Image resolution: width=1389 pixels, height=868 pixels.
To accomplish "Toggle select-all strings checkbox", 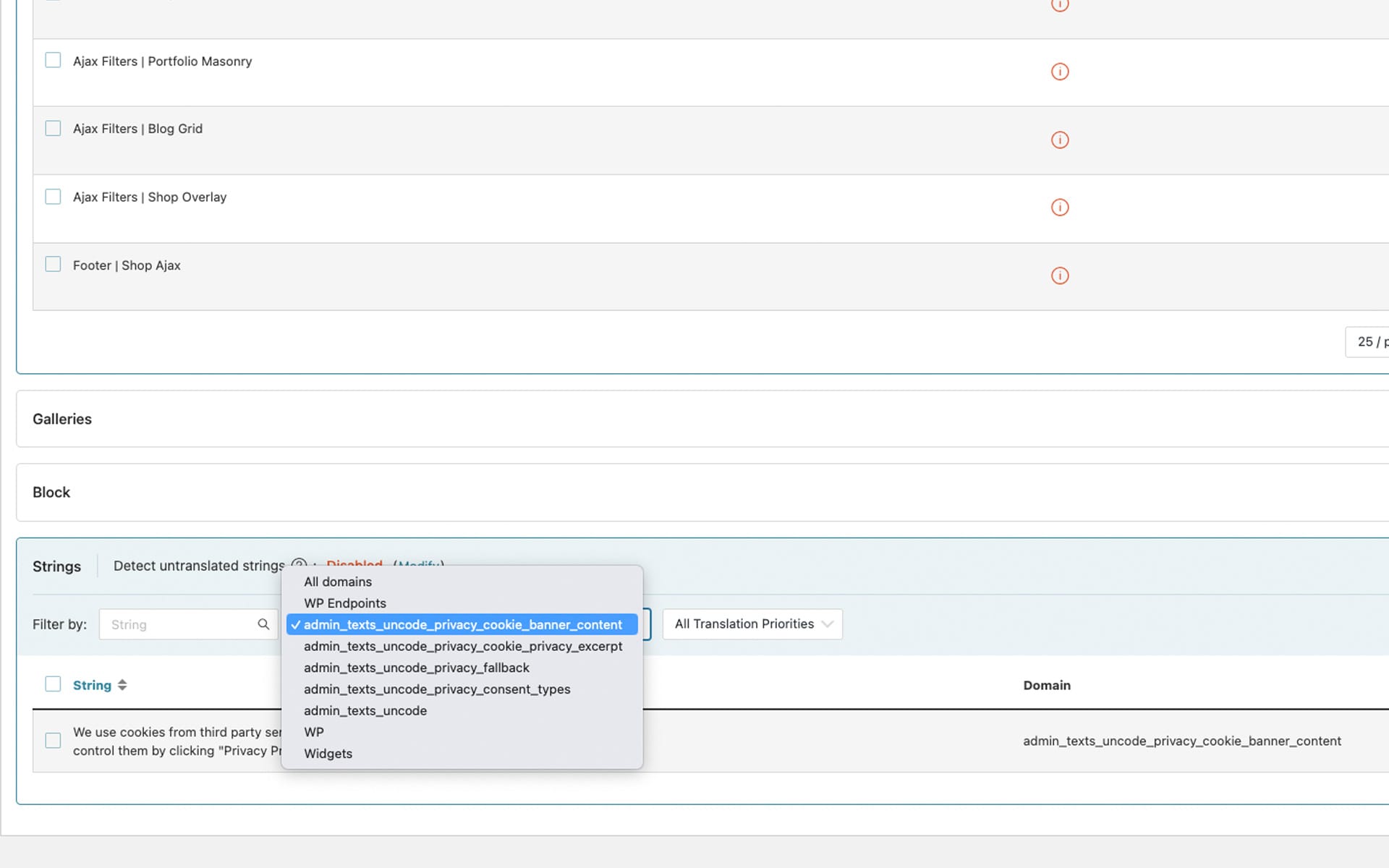I will point(53,684).
